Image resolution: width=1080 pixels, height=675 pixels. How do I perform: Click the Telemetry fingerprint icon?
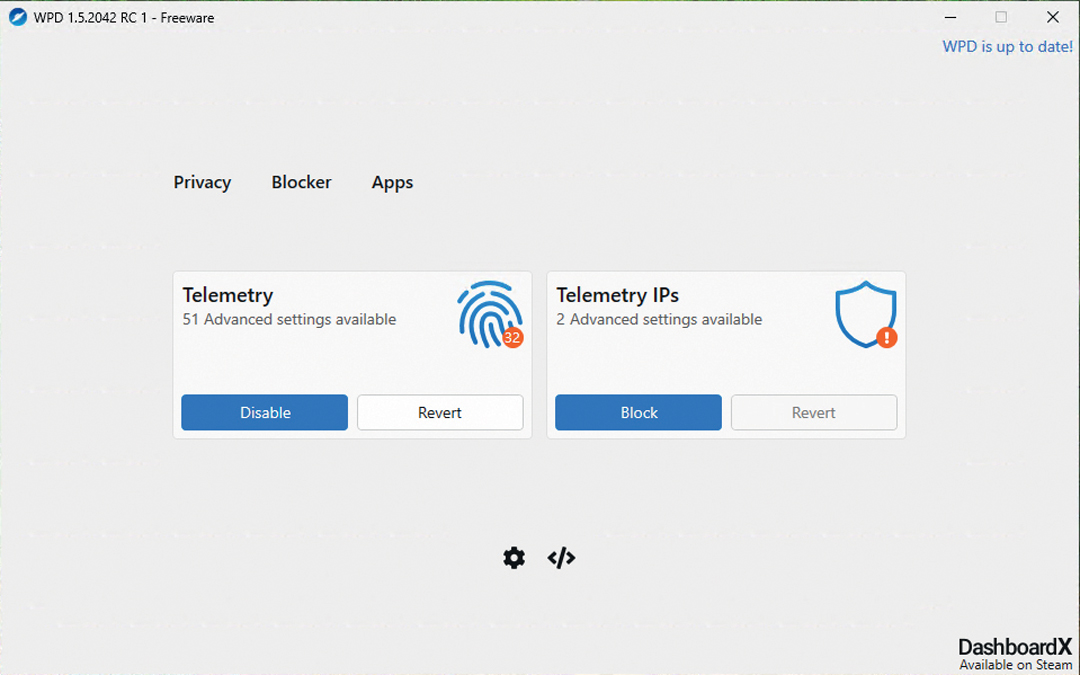pyautogui.click(x=488, y=313)
